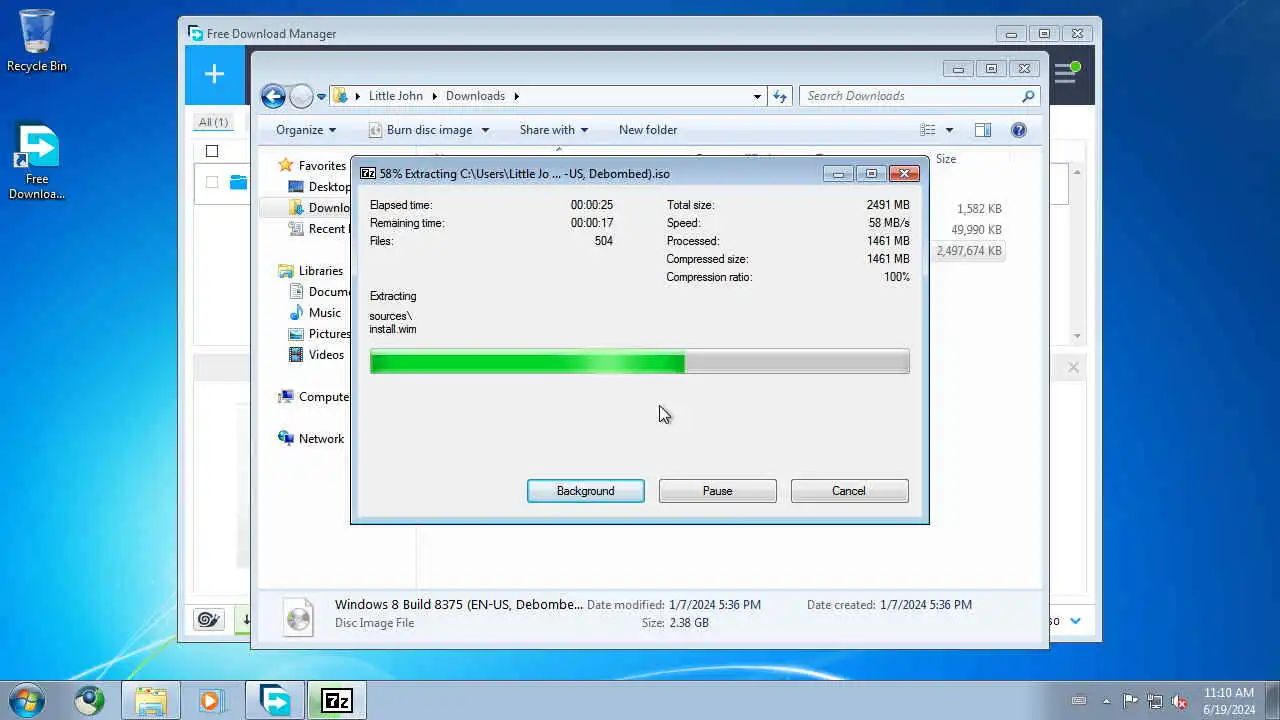Click the 7z icon in extraction dialog title

[368, 173]
